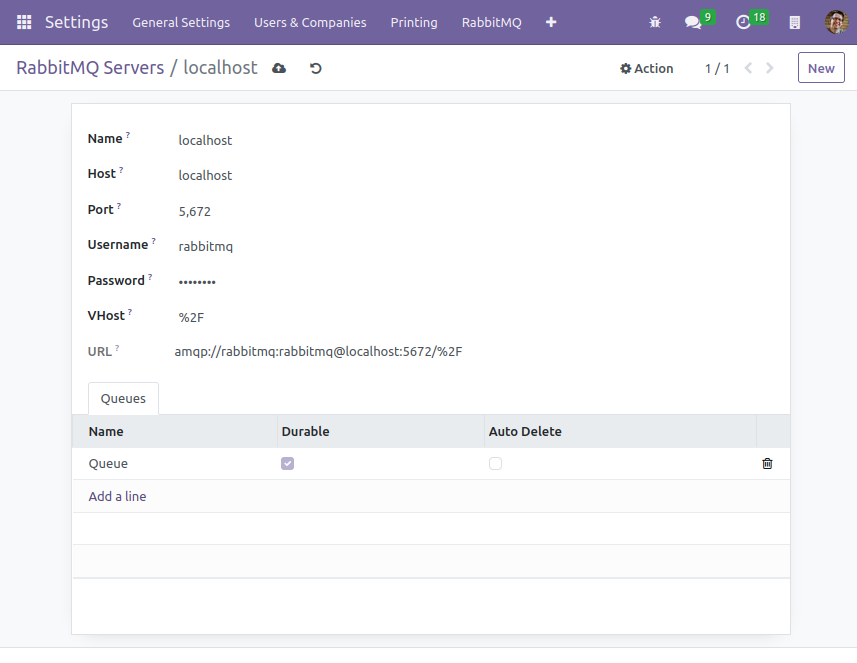Open General Settings menu

[x=181, y=22]
